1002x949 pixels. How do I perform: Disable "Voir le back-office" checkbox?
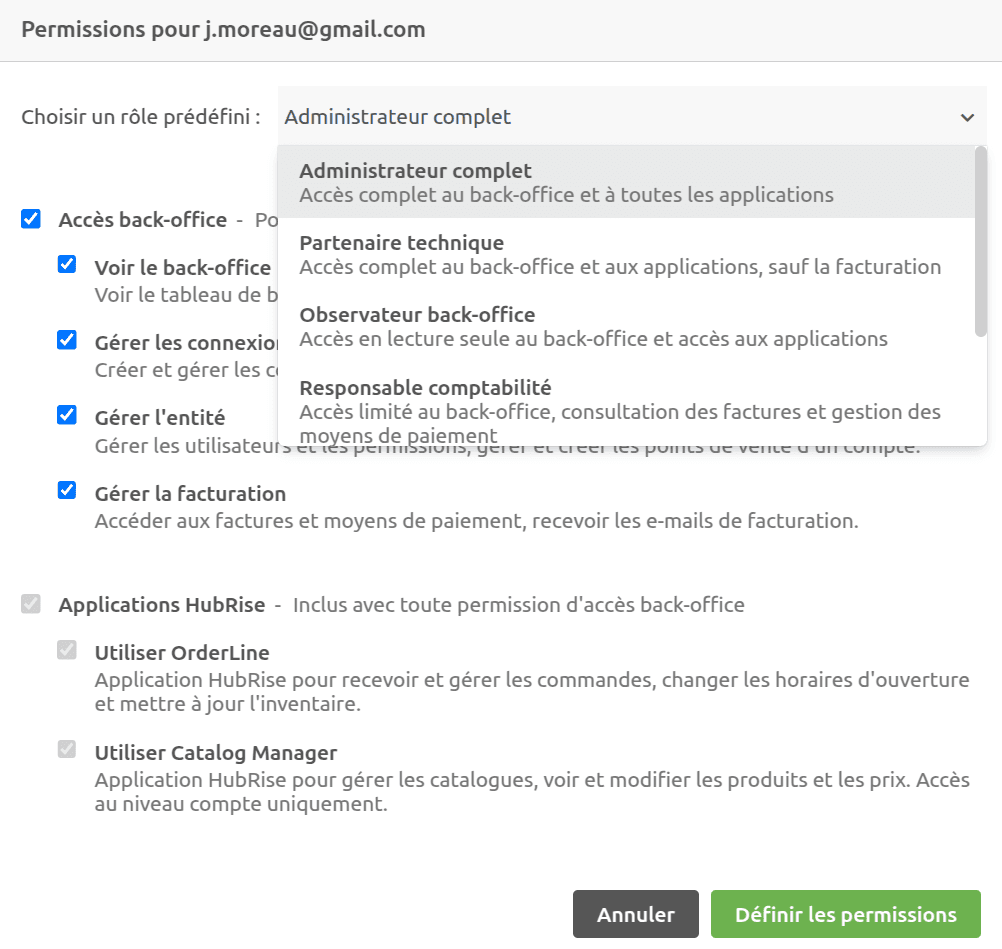[66, 263]
